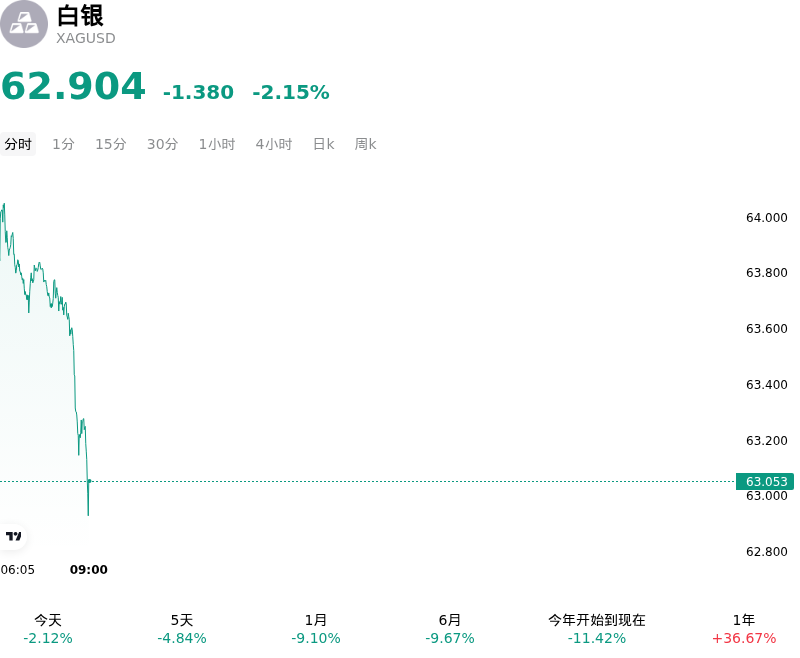Click the silver bars icon
The width and height of the screenshot is (800, 658).
(x=23, y=24)
